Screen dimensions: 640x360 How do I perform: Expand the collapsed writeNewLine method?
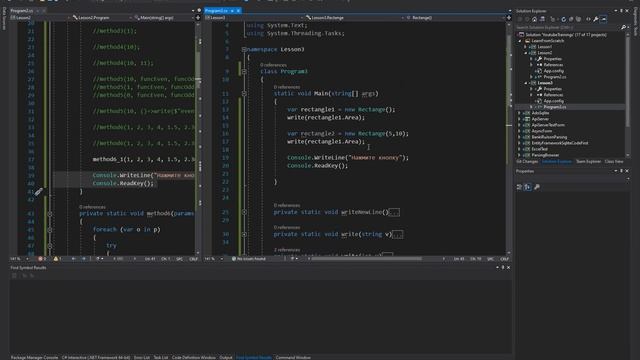click(244, 212)
